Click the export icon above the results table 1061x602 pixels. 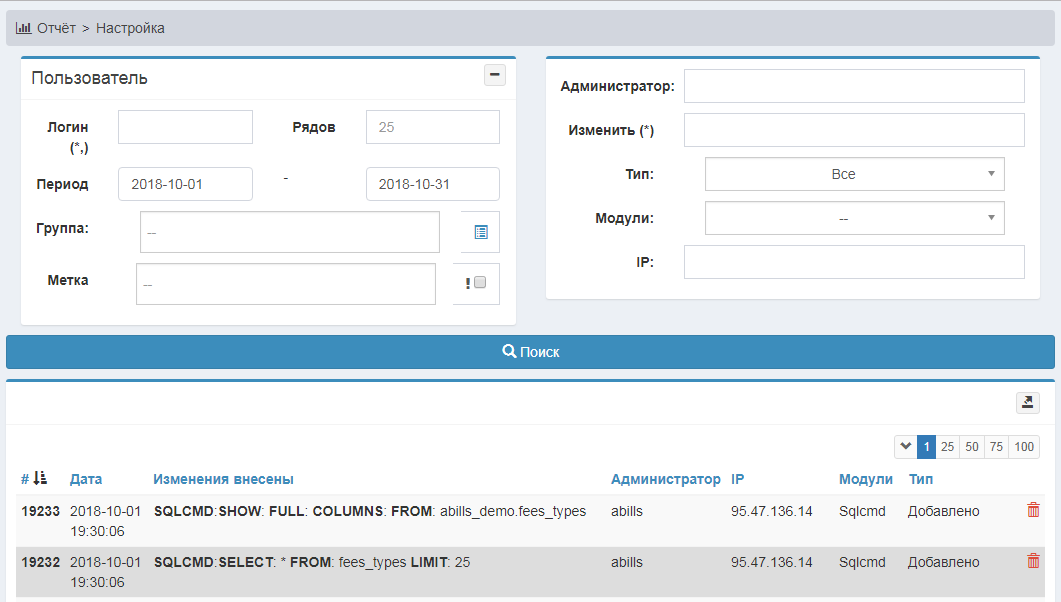[x=1027, y=402]
